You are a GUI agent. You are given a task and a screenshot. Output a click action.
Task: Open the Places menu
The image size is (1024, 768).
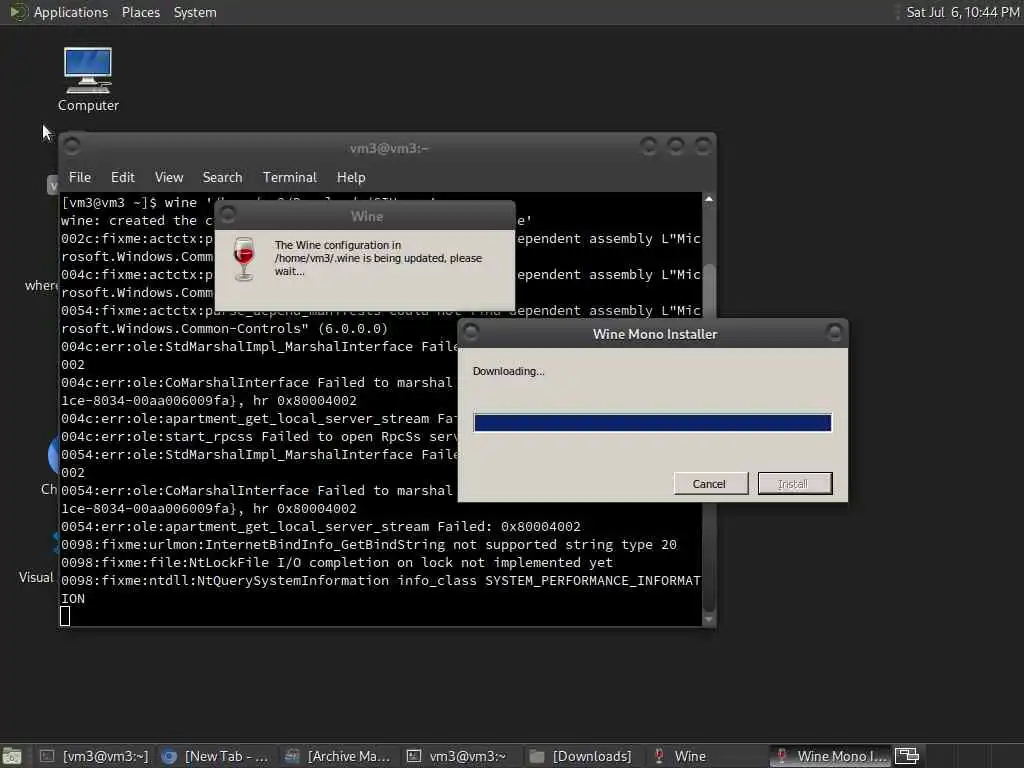pos(140,12)
